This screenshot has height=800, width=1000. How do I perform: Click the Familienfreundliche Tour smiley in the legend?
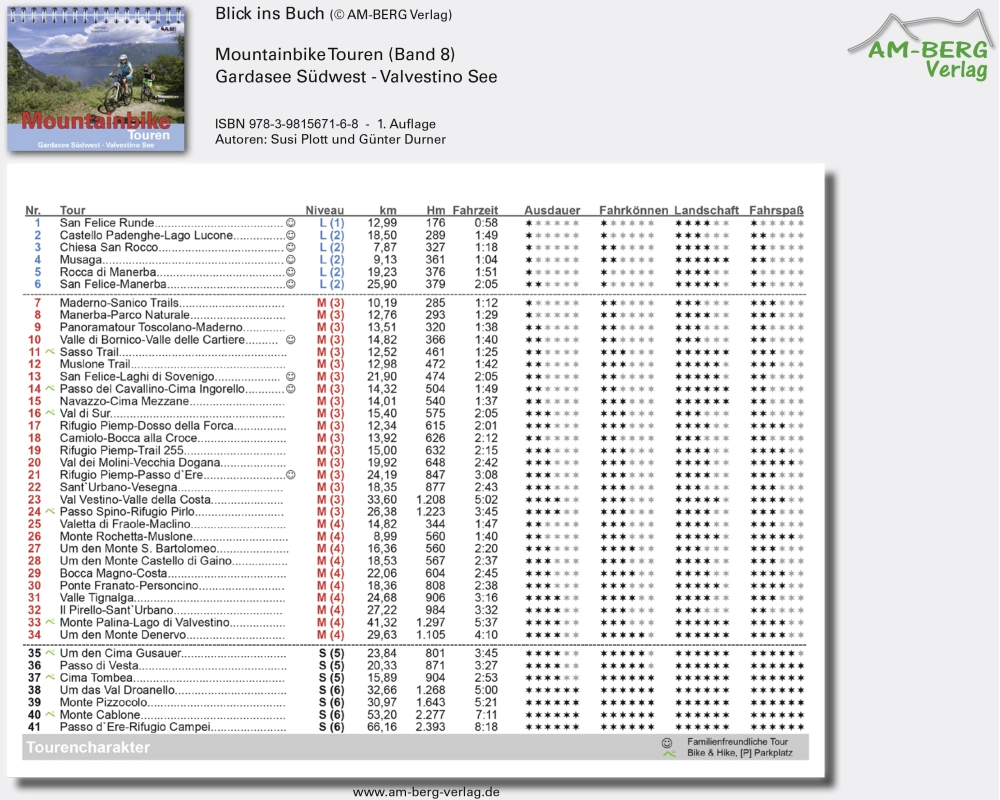click(667, 742)
